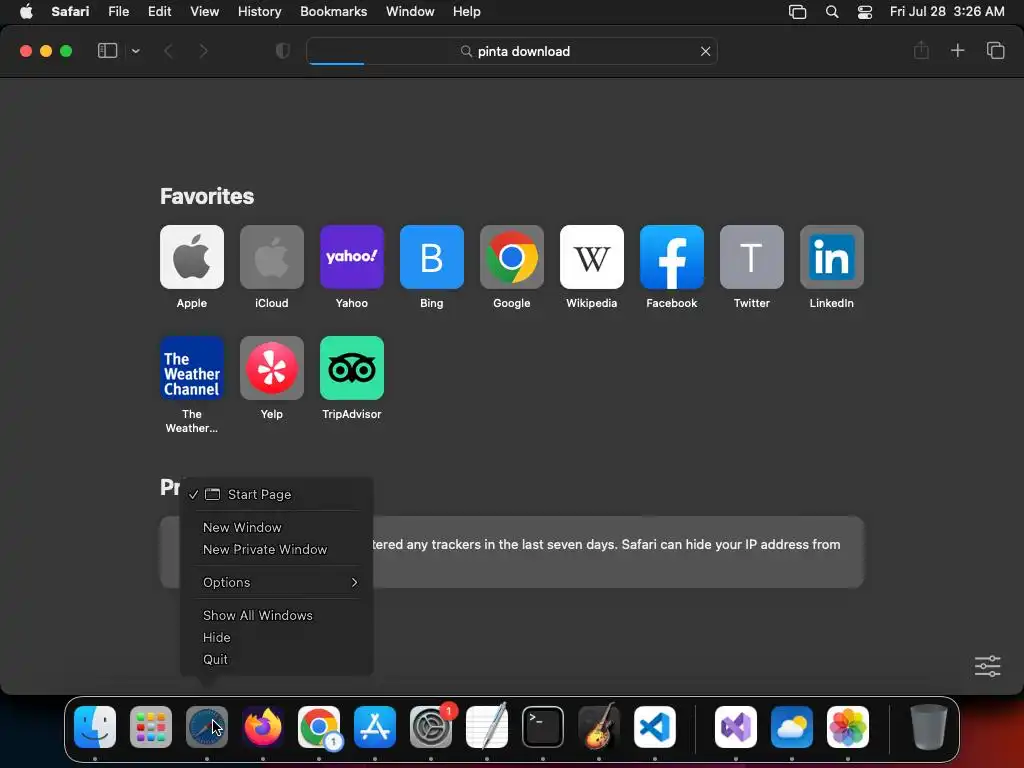
Task: Open the privacy report shield icon
Action: tap(282, 51)
